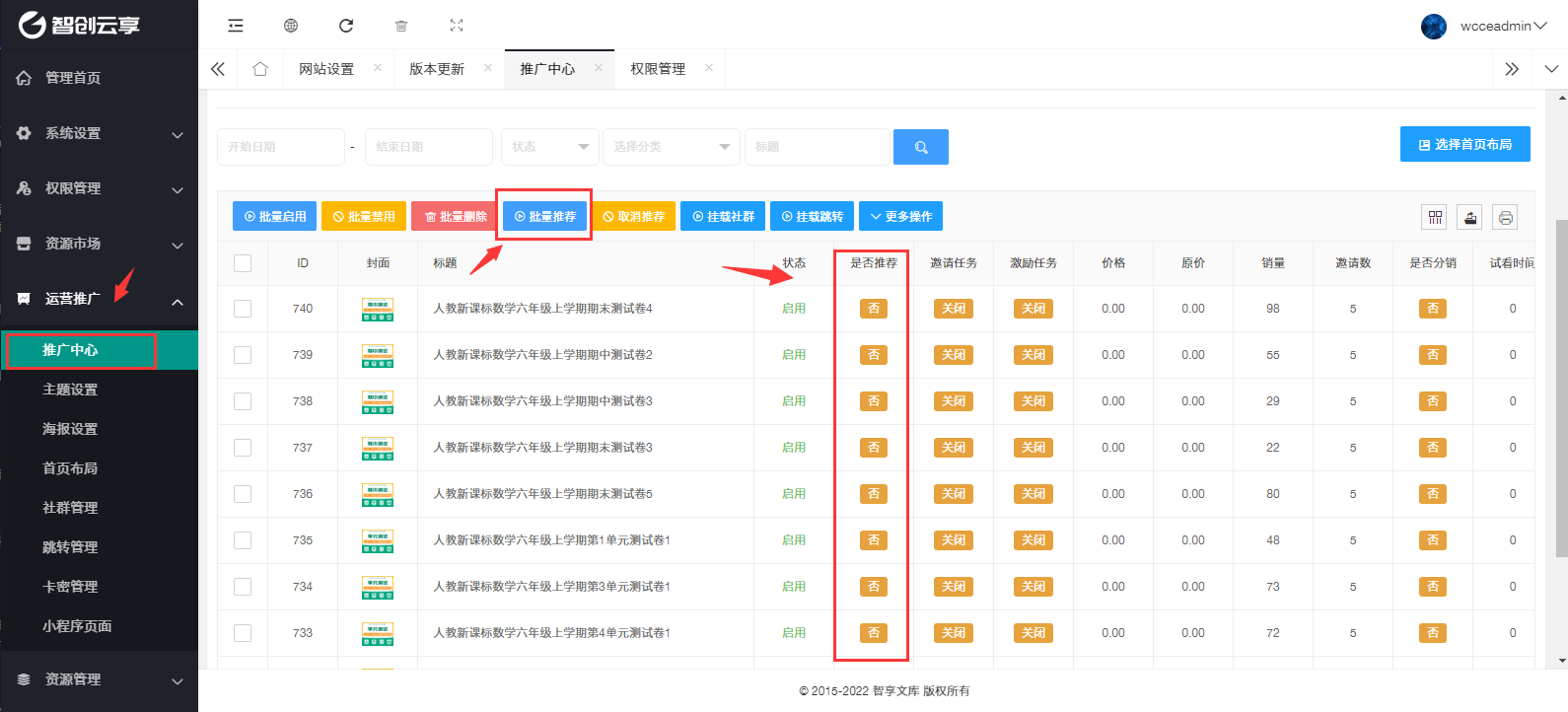Switch to the 网站设置 tab
This screenshot has height=712, width=1568.
click(x=326, y=69)
